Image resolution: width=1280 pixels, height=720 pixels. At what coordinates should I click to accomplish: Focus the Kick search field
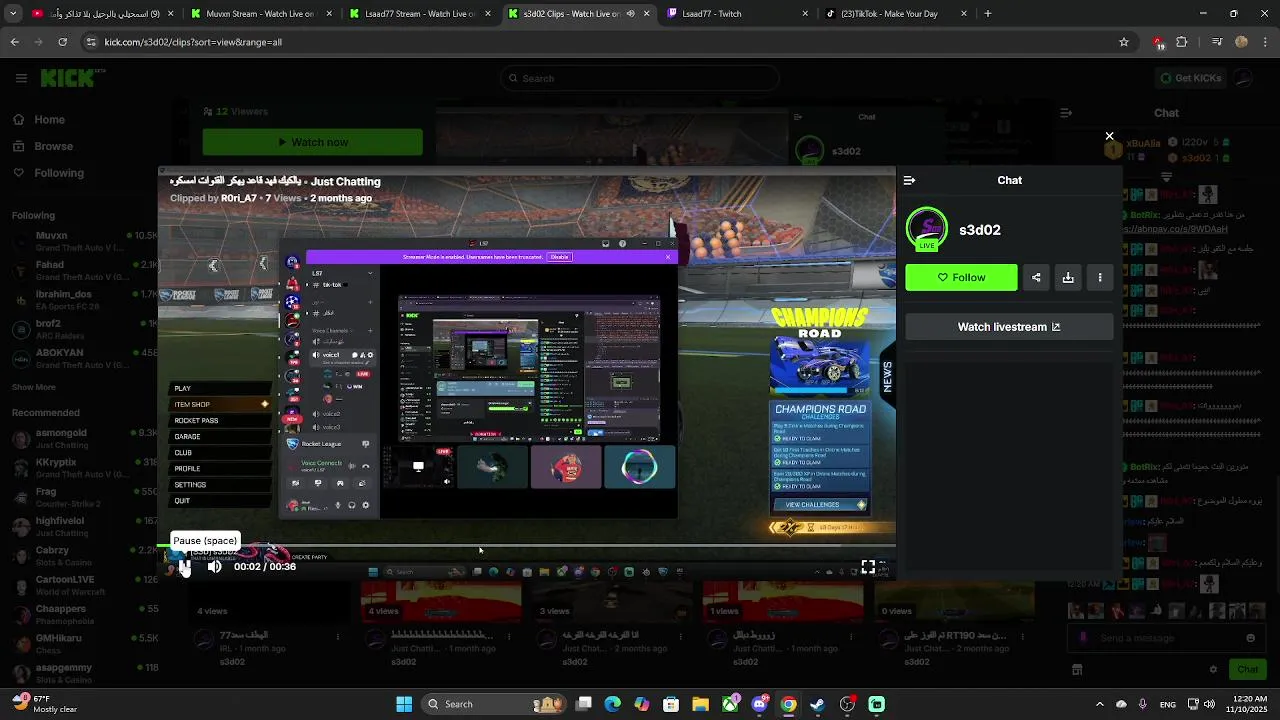[640, 78]
